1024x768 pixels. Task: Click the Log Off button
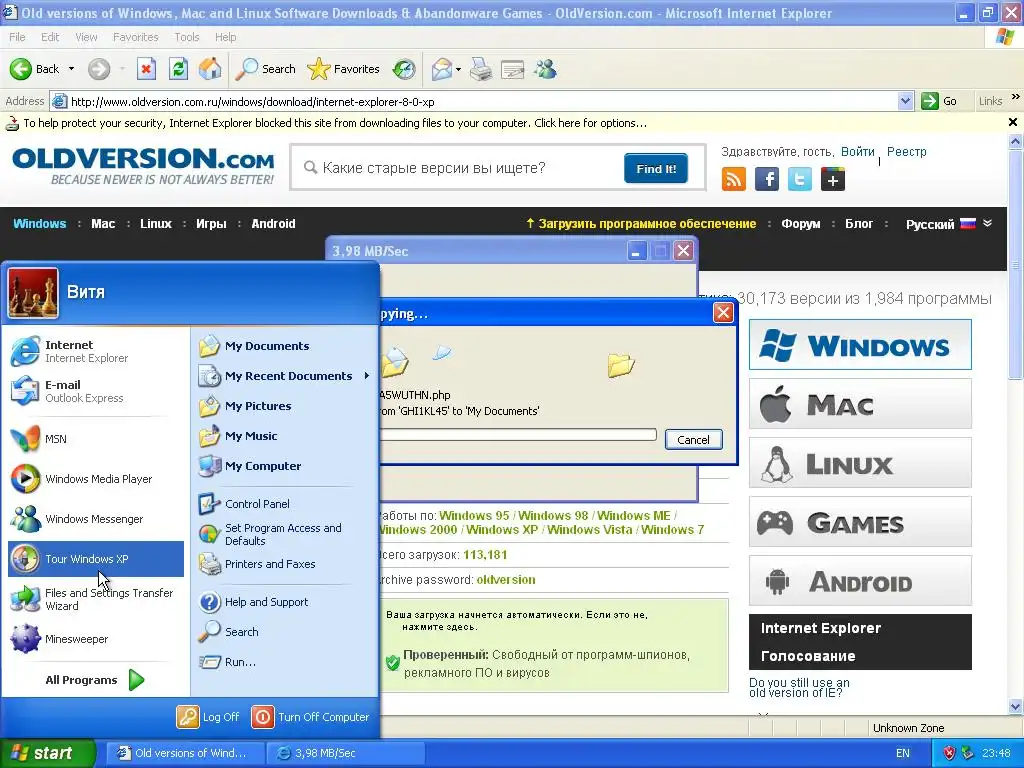208,717
